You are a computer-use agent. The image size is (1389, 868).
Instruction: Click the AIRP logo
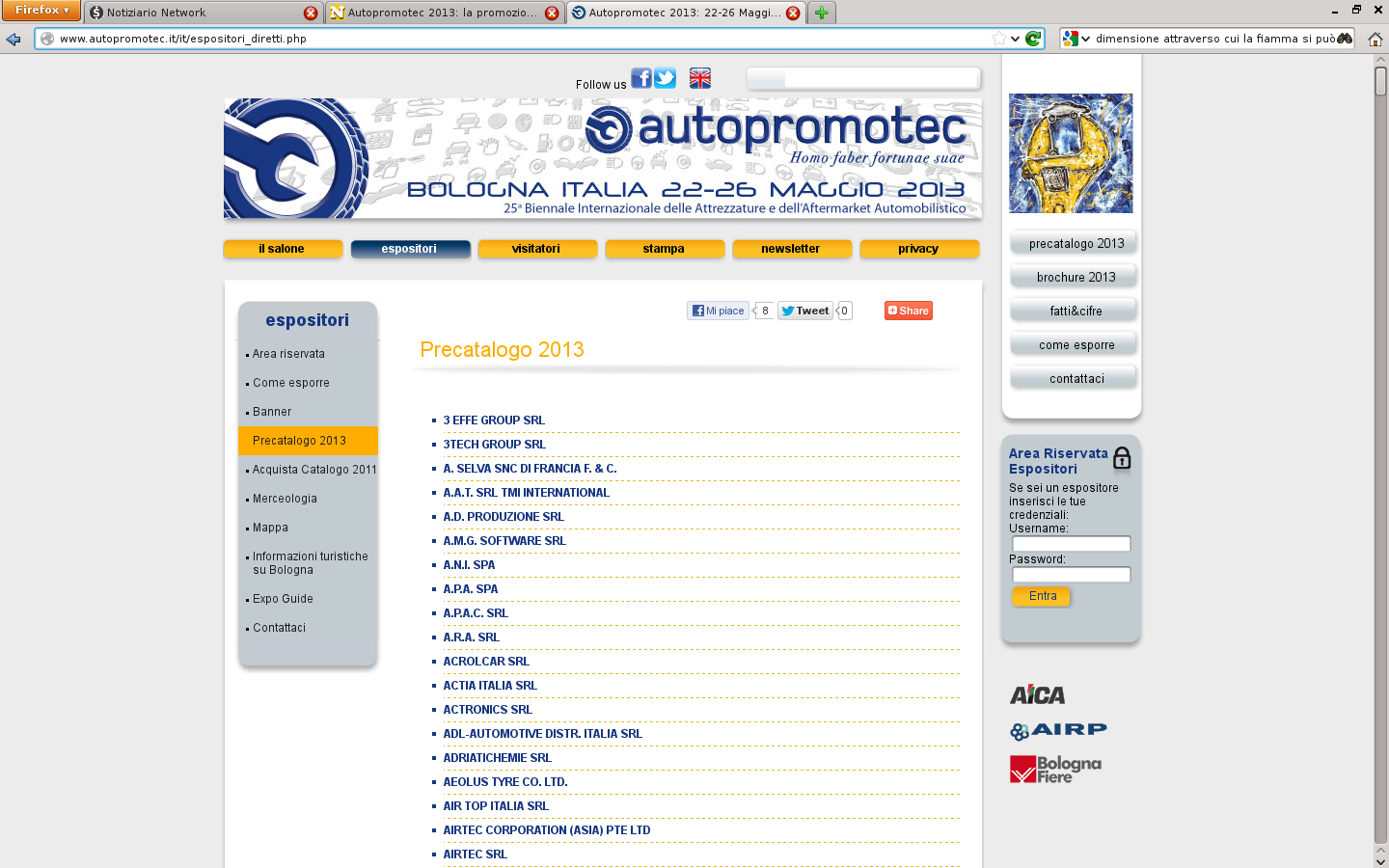[1058, 731]
